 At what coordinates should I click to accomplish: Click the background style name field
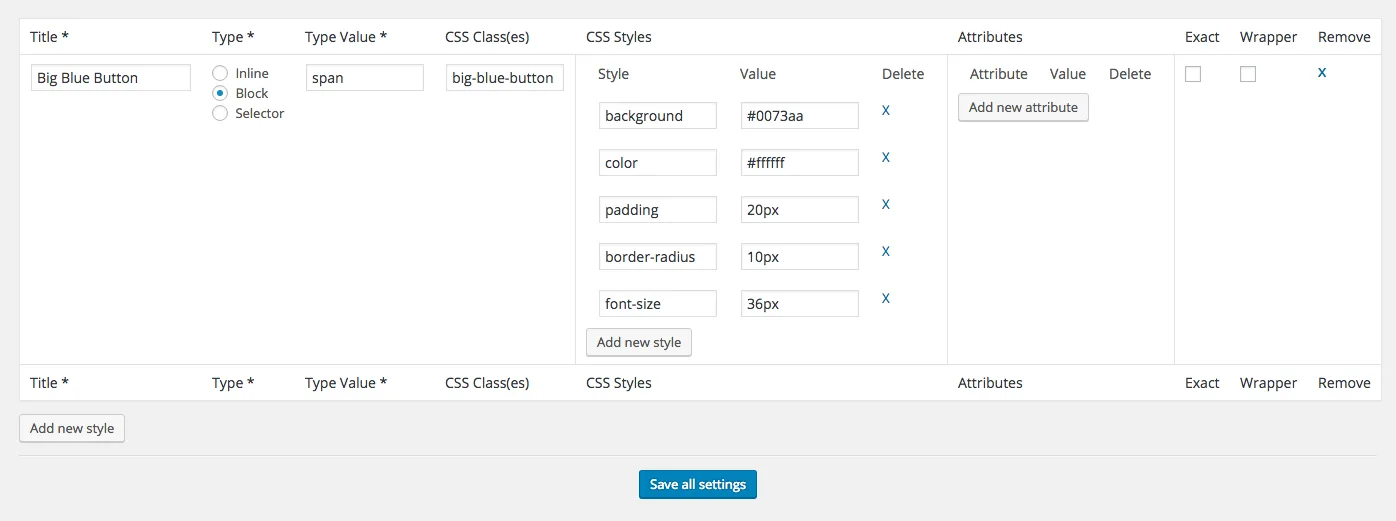[x=658, y=115]
